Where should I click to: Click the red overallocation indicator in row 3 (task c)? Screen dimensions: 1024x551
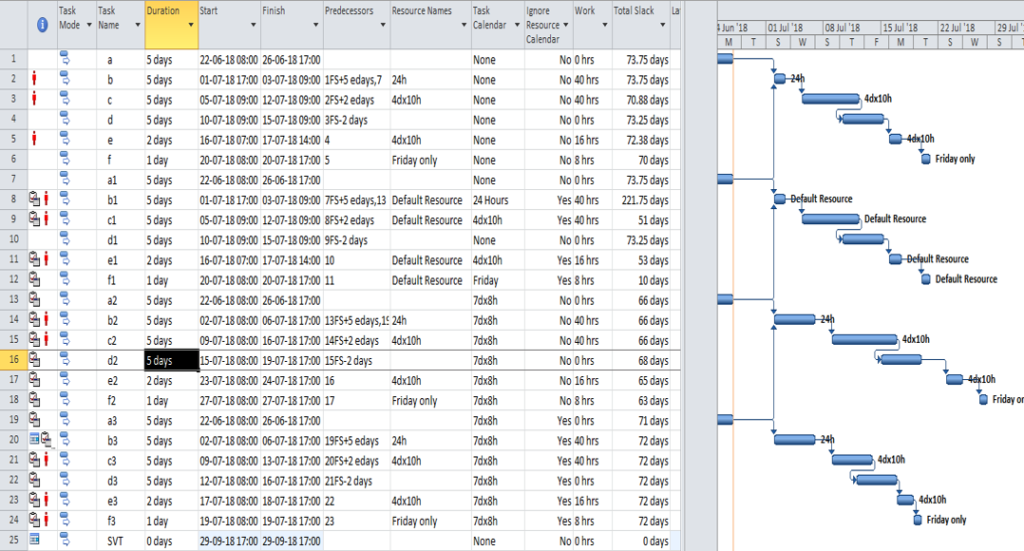[35, 99]
